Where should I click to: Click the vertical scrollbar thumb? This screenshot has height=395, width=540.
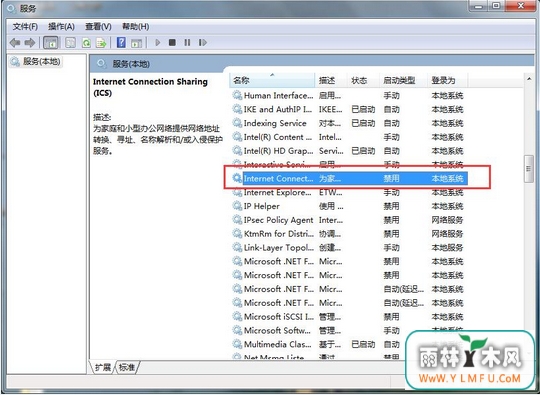529,169
